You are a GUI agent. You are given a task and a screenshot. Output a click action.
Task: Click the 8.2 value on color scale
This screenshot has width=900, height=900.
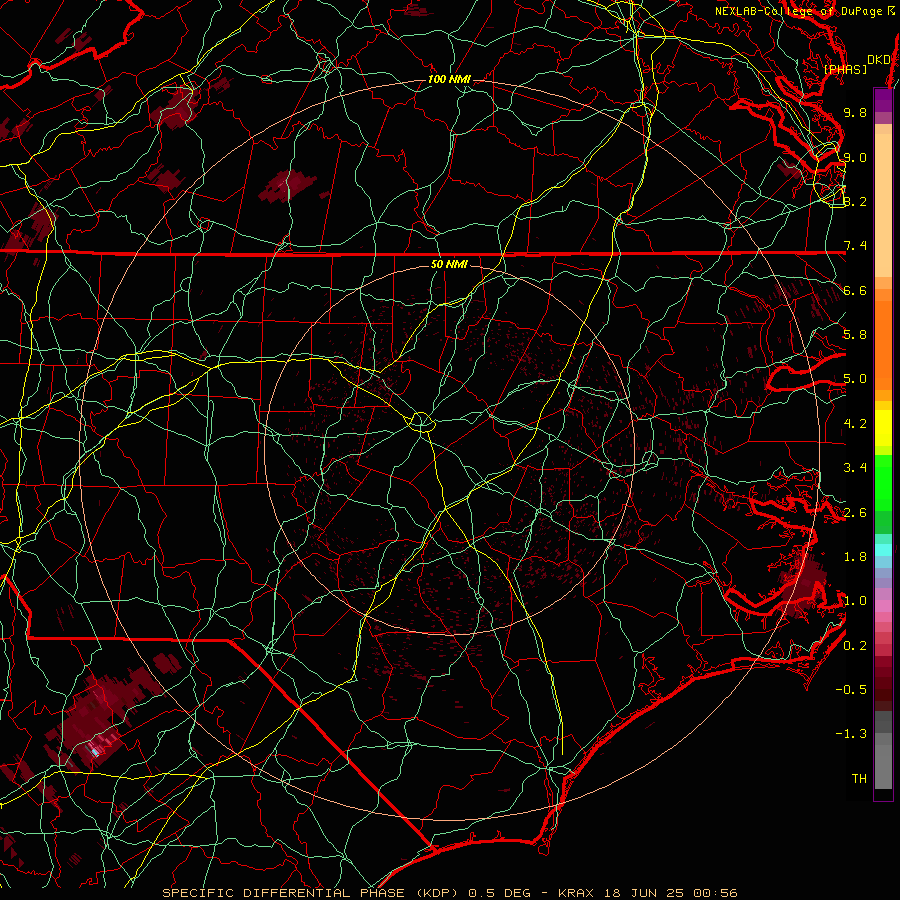tap(855, 202)
